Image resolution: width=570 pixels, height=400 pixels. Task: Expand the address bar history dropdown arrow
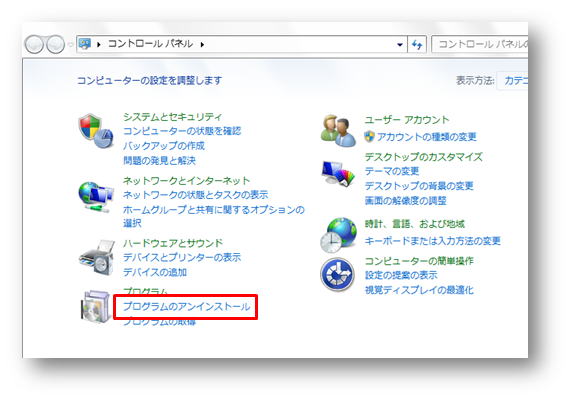pos(400,45)
